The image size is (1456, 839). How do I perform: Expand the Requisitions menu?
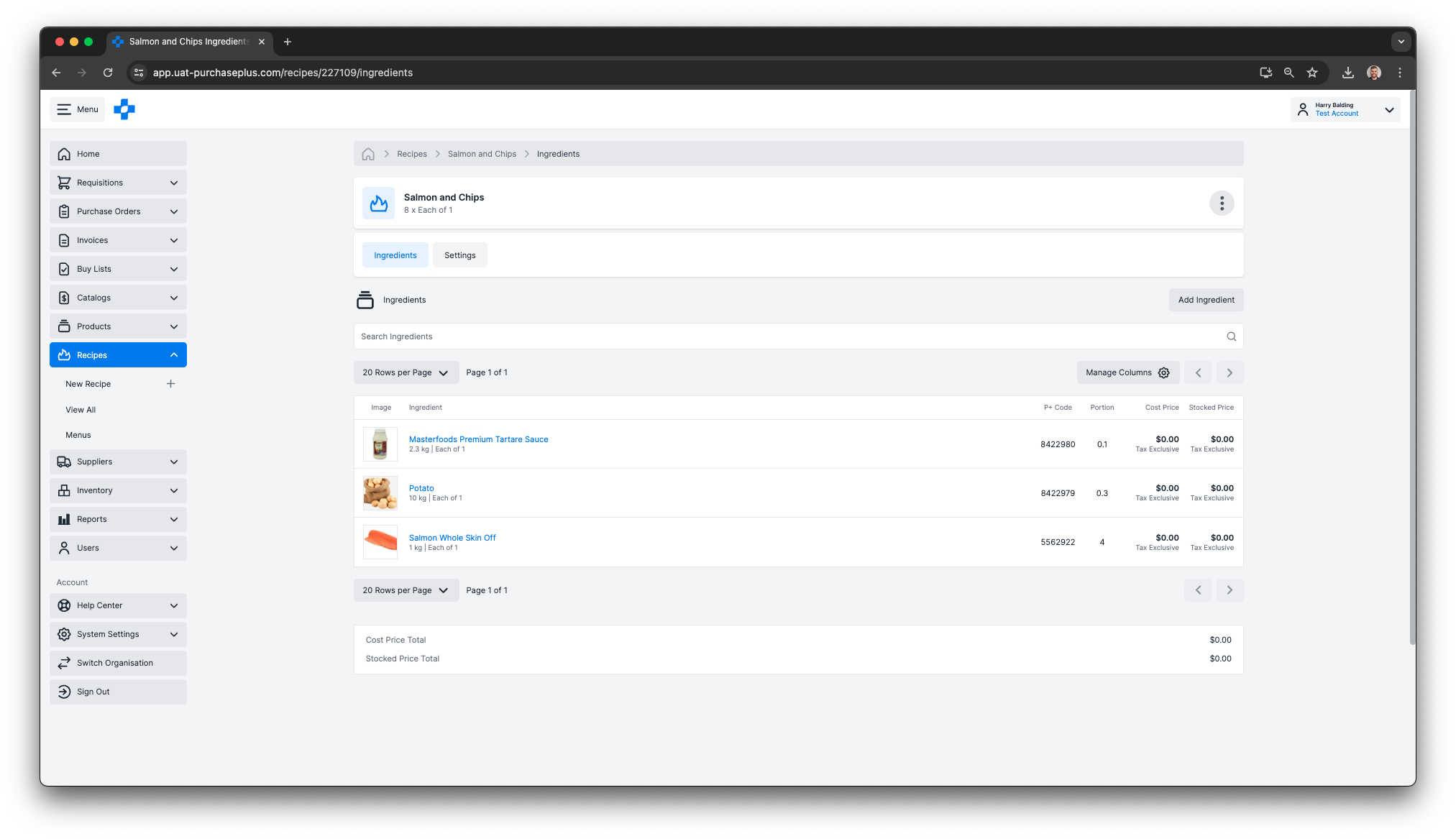coord(118,183)
